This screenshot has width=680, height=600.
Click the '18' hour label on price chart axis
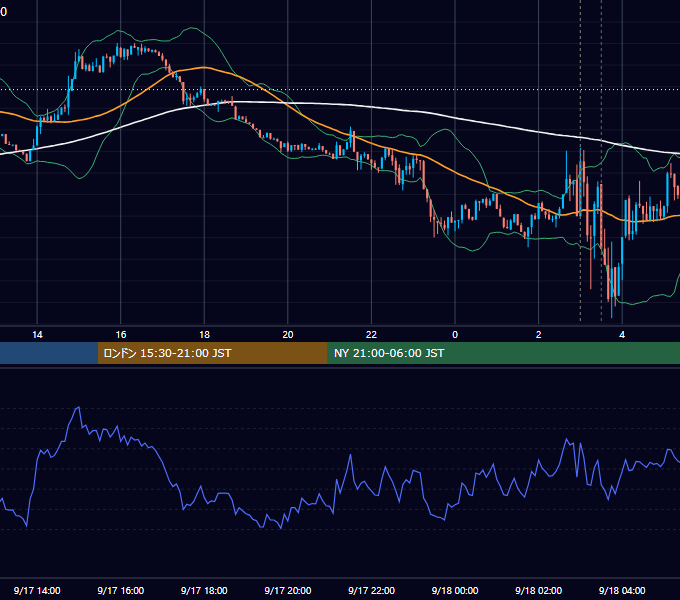point(204,335)
